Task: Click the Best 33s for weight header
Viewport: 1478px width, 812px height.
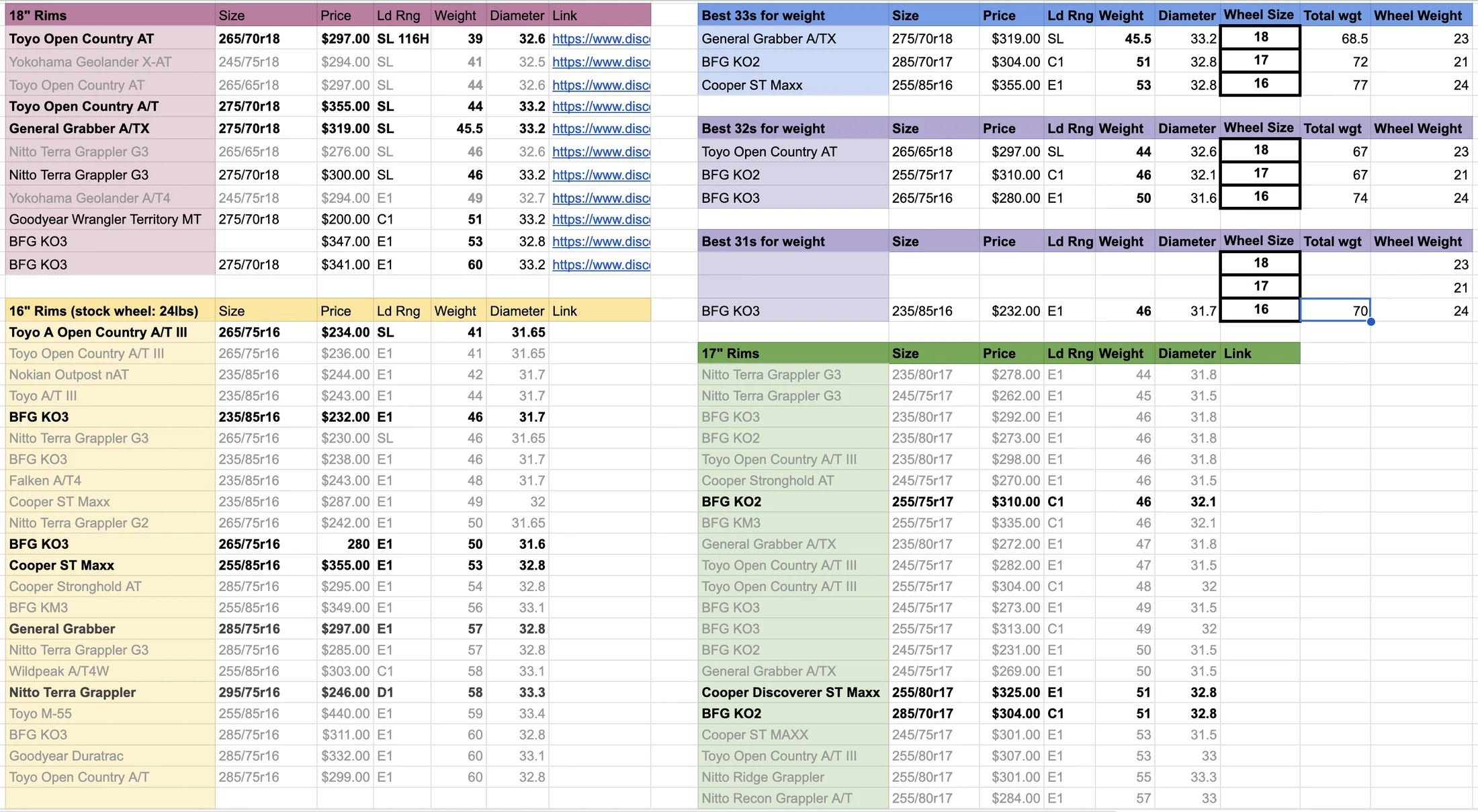Action: point(793,15)
